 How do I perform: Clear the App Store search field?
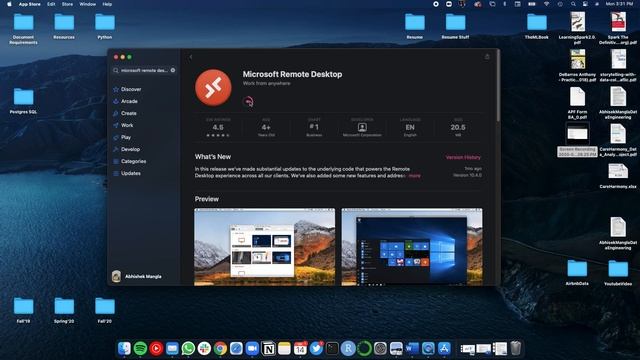(173, 70)
